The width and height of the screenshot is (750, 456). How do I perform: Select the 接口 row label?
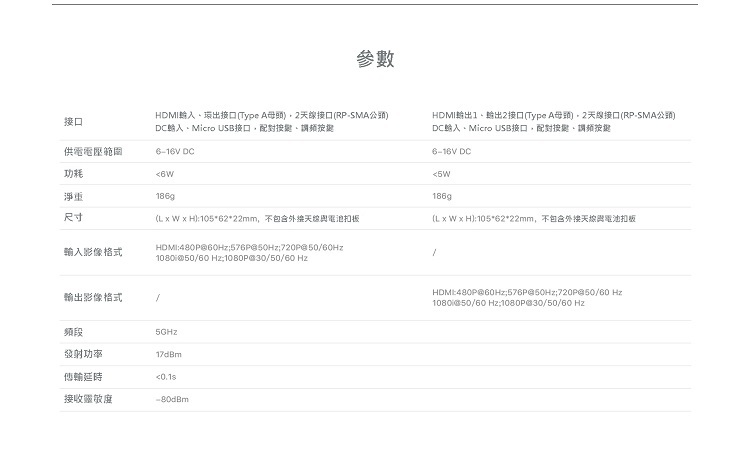point(73,122)
